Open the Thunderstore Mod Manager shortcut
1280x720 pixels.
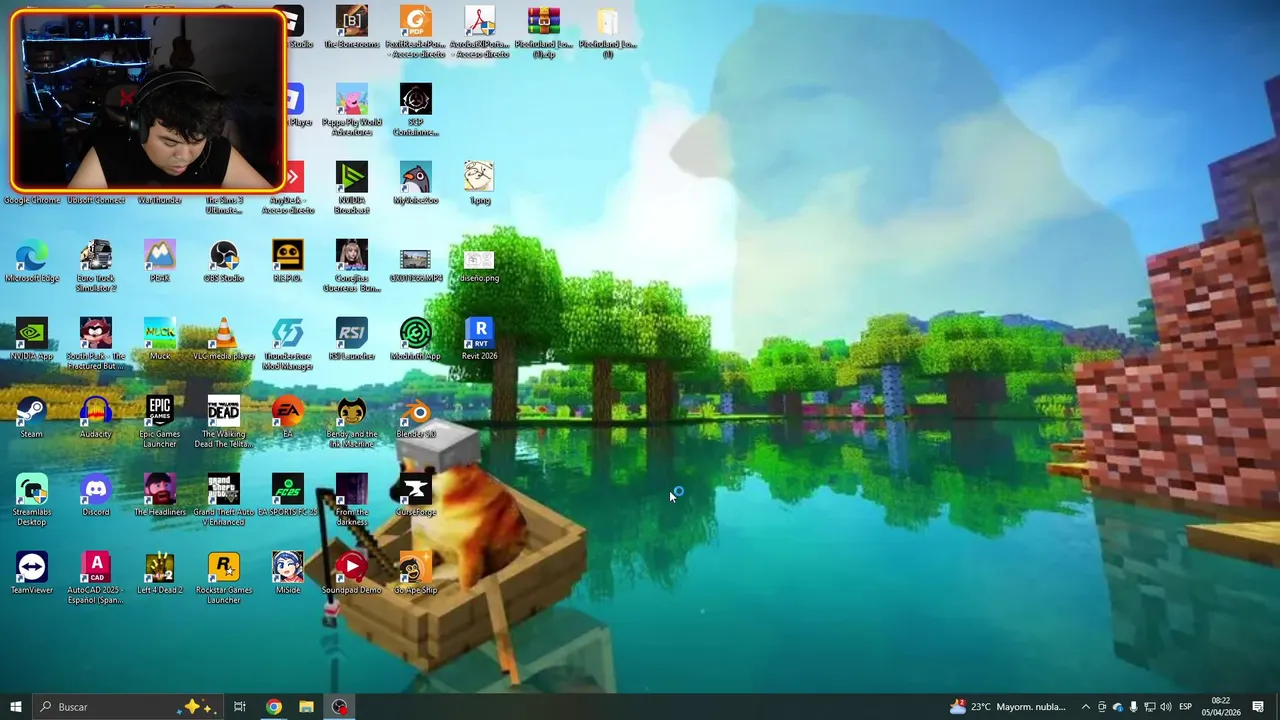point(288,343)
